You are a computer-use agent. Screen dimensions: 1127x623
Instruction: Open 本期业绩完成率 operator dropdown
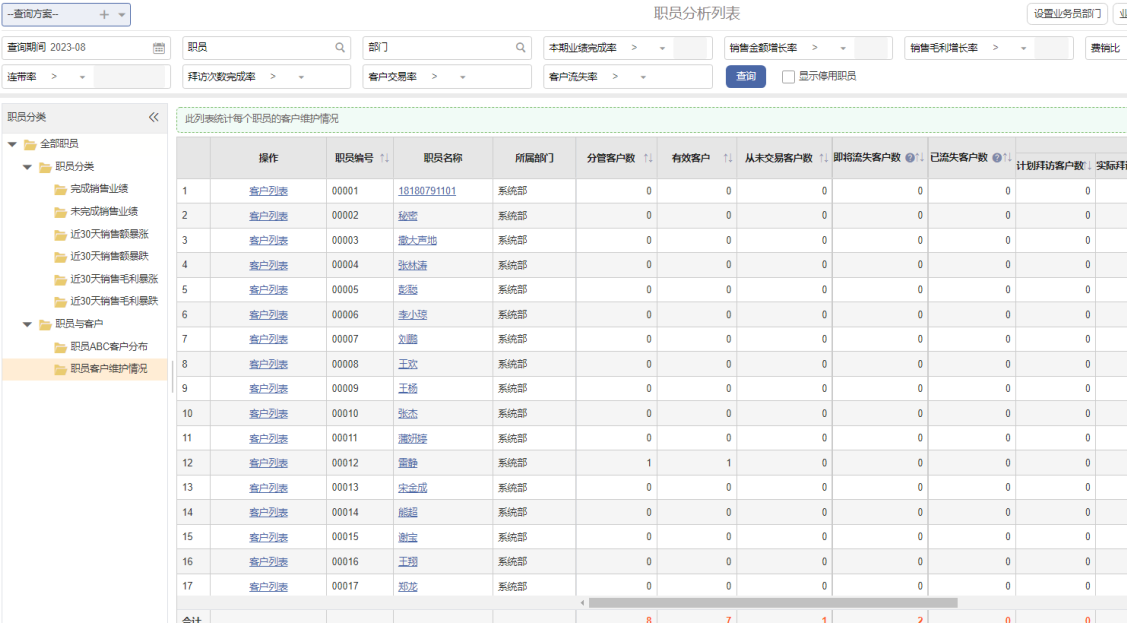click(662, 48)
